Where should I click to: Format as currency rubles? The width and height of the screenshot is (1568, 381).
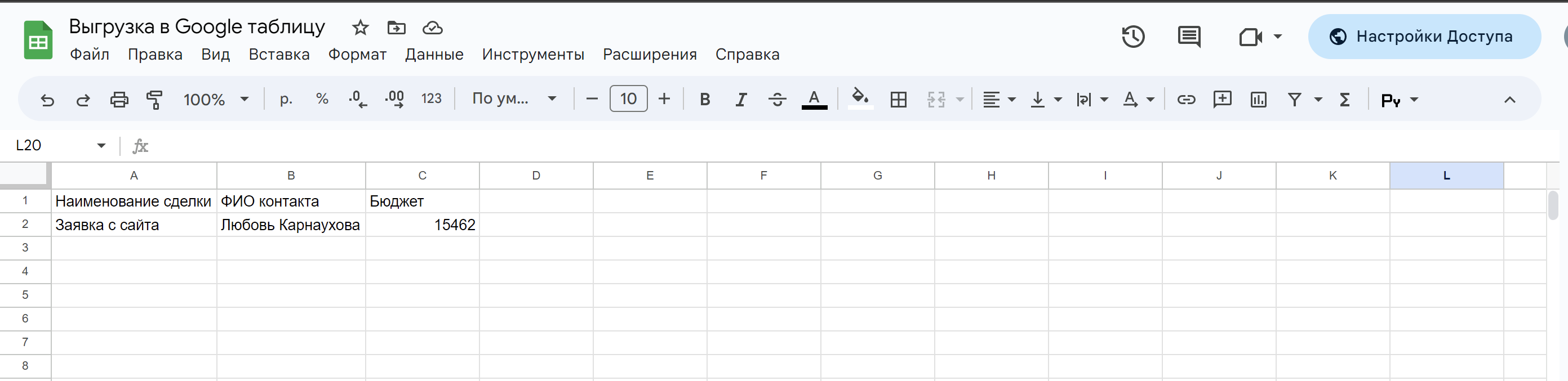[x=286, y=99]
